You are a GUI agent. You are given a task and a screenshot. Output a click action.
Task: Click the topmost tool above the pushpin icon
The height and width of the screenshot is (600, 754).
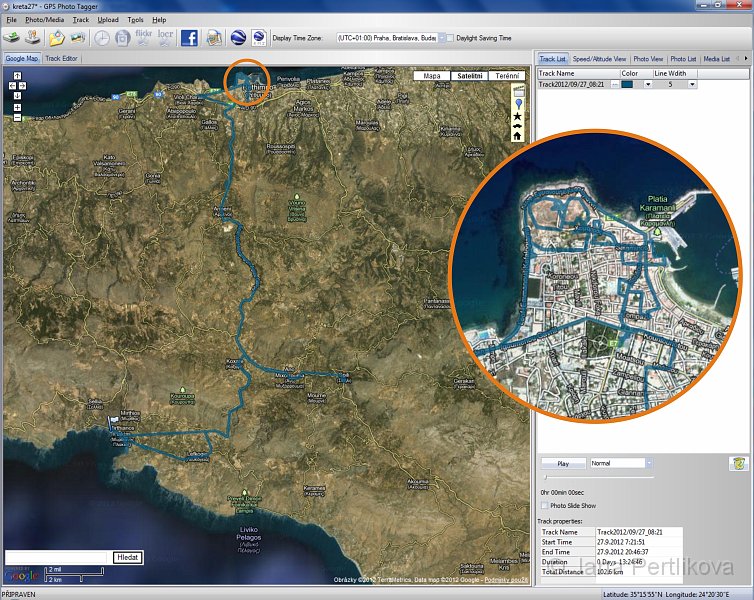pyautogui.click(x=518, y=92)
